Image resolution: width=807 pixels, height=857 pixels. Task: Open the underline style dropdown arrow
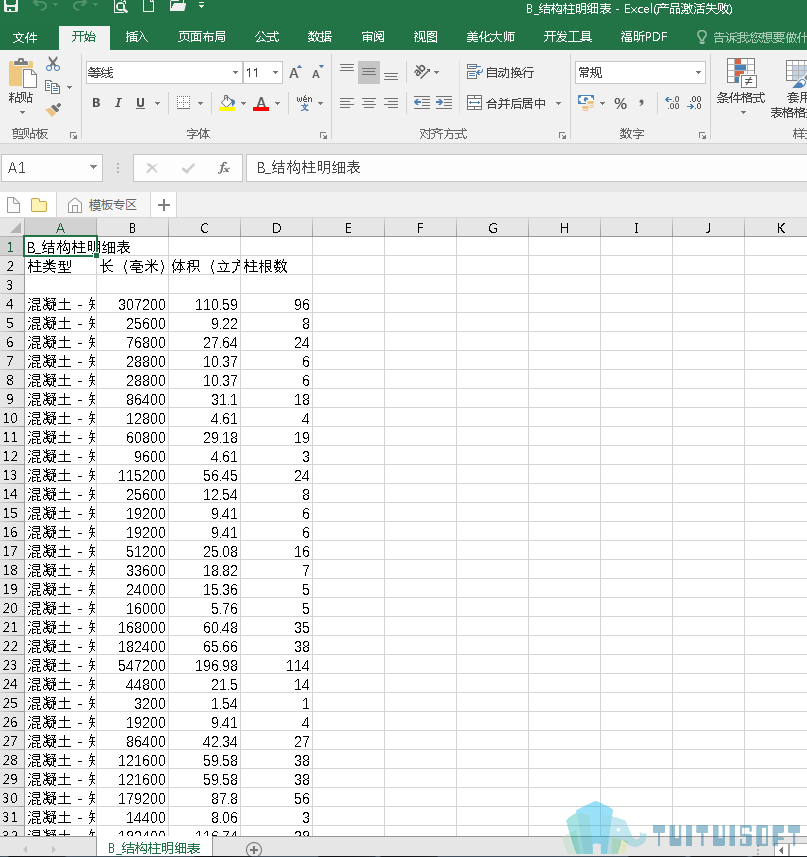(x=157, y=103)
